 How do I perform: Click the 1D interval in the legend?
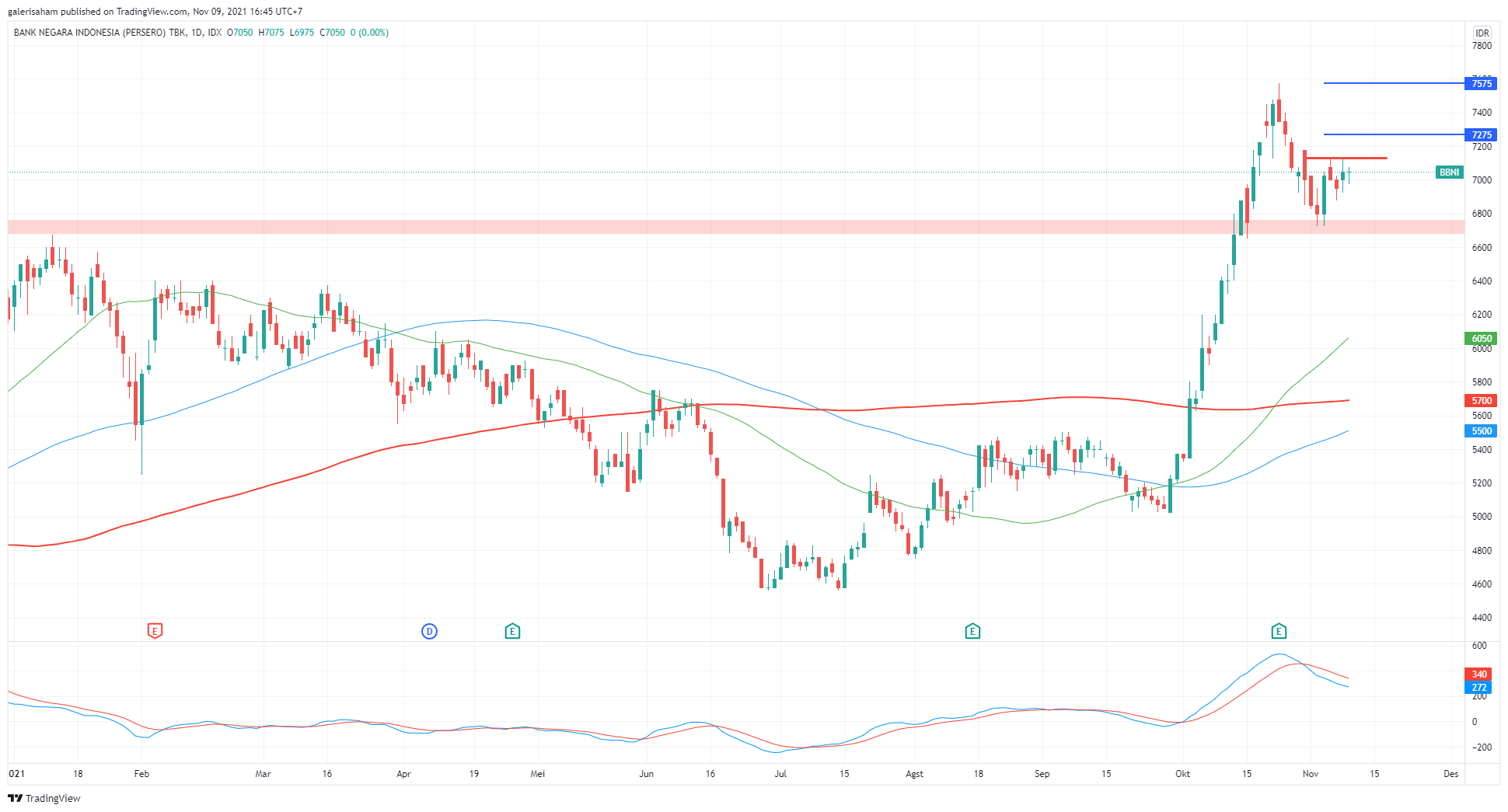coord(197,33)
